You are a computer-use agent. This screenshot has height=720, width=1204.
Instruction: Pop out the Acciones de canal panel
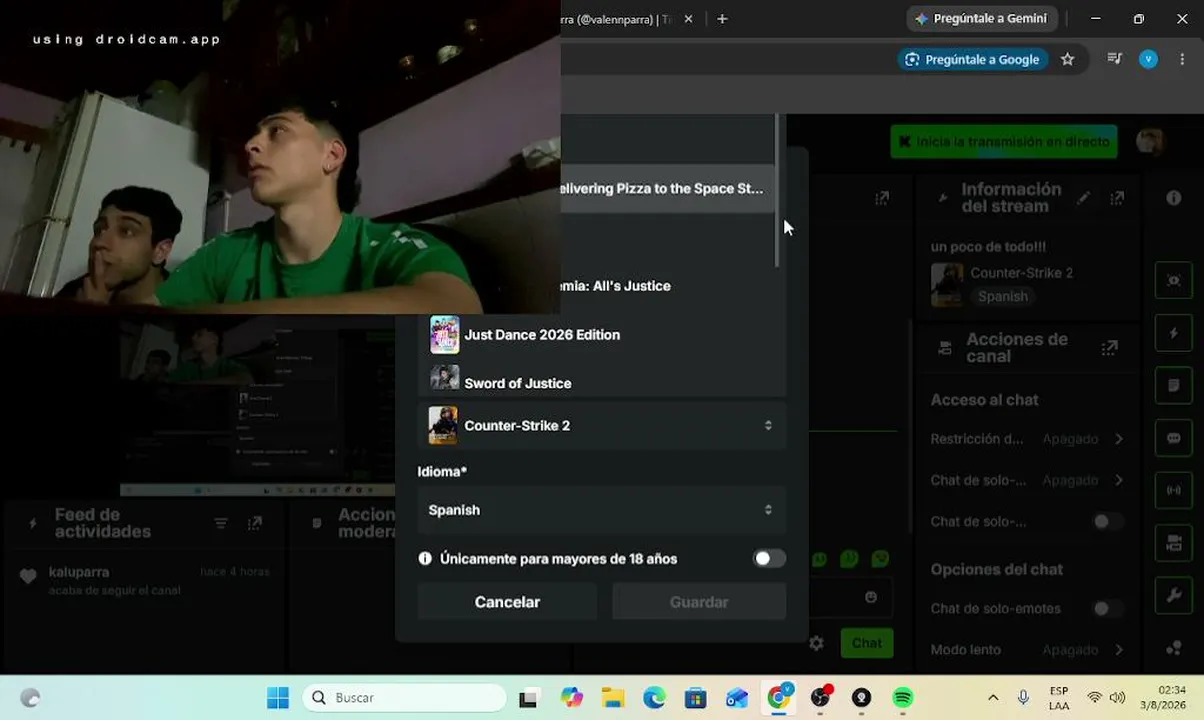pos(1109,348)
